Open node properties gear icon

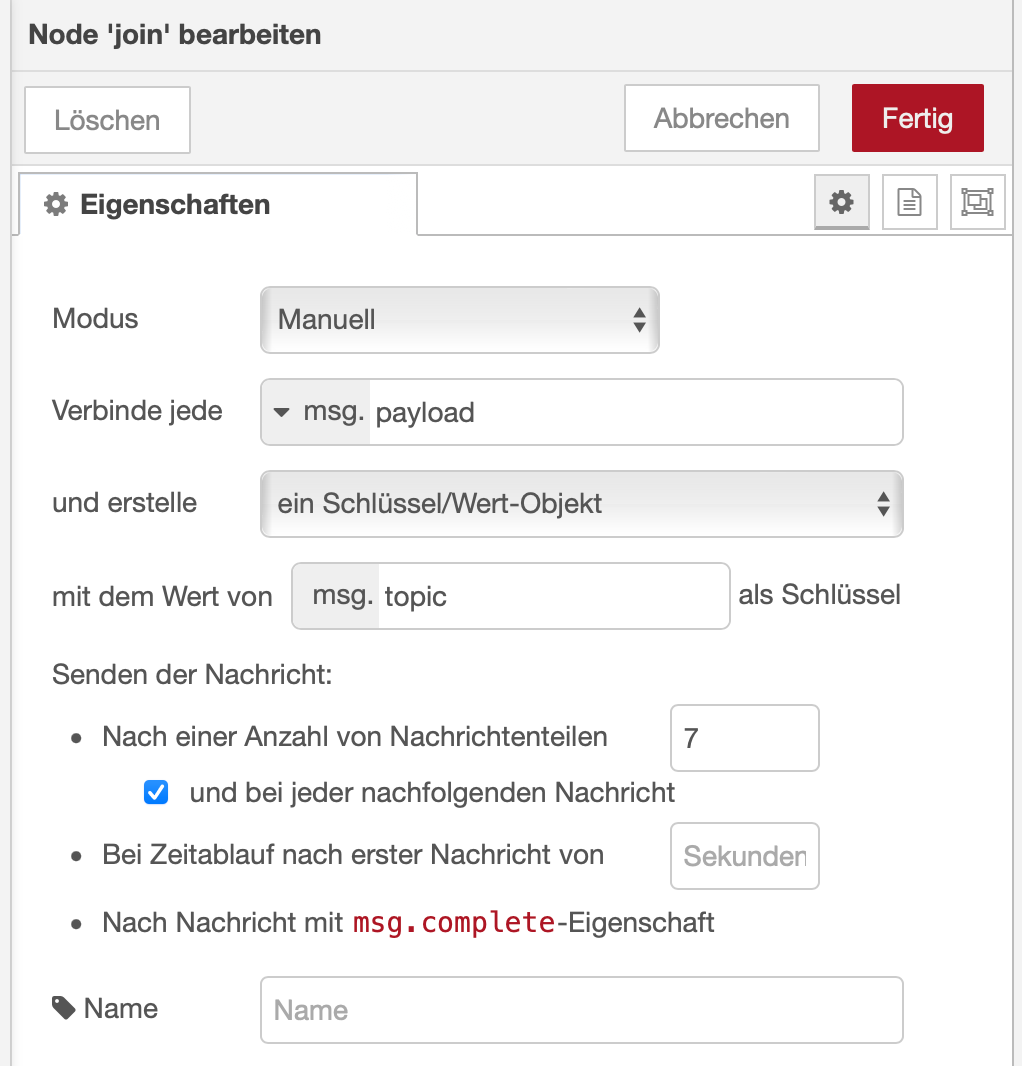[x=842, y=203]
